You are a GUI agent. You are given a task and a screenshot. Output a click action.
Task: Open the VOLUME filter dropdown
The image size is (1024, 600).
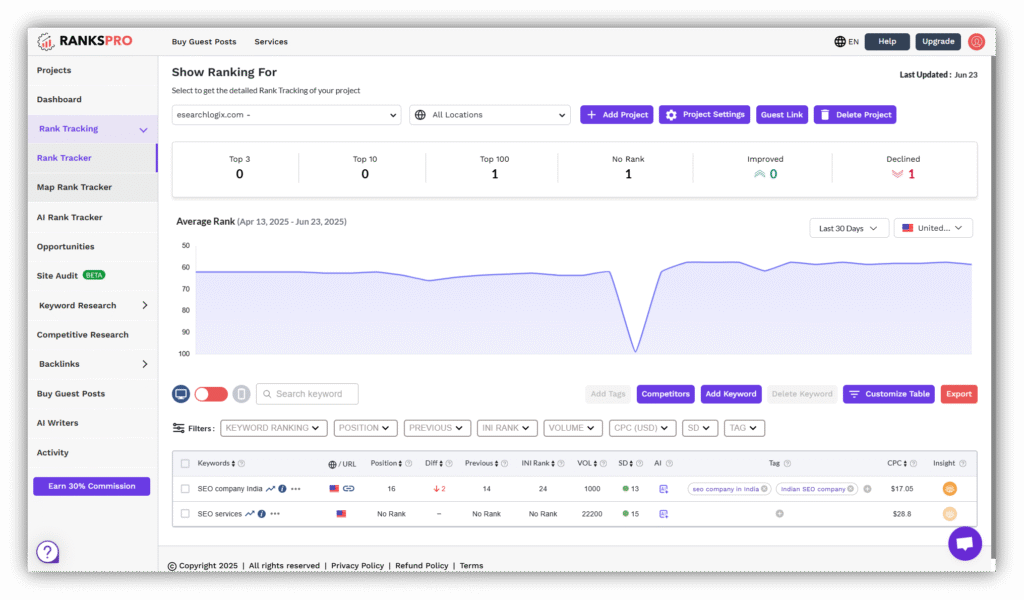coord(571,428)
